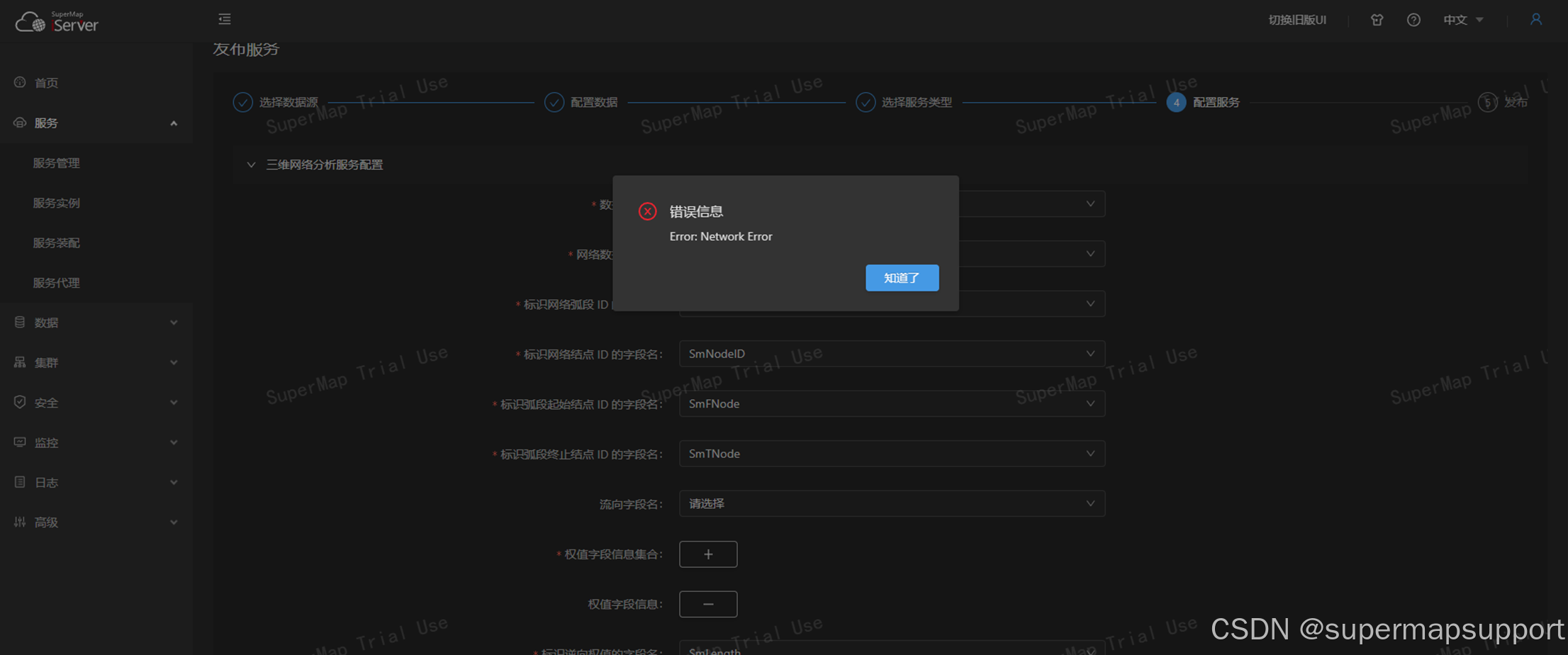Select the 首页 home icon in sidebar
Image resolution: width=1568 pixels, height=655 pixels.
tap(19, 82)
